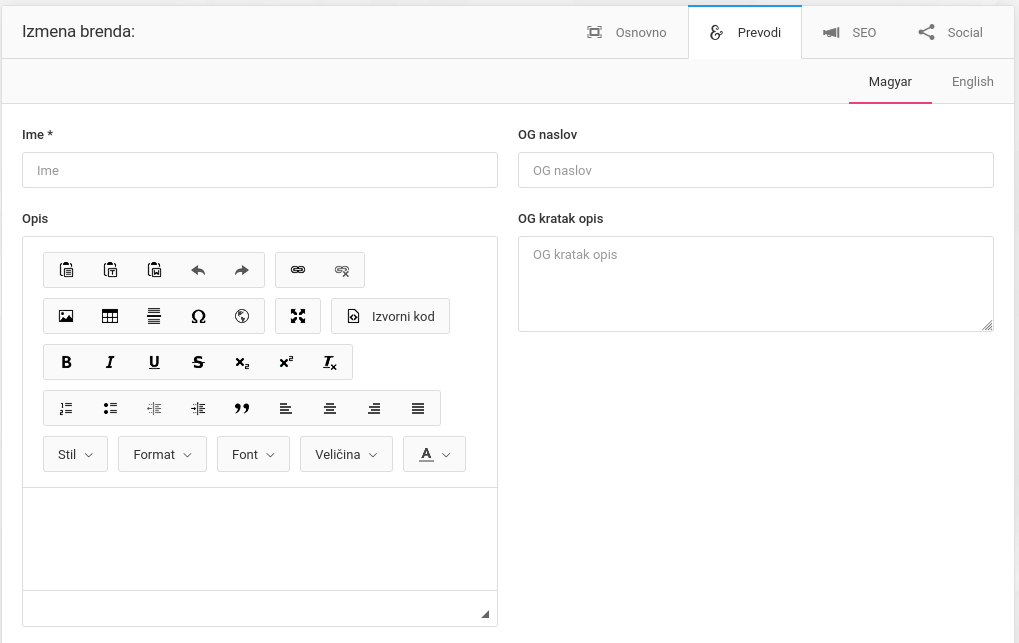
Task: Insert a table in the editor
Action: pos(110,316)
